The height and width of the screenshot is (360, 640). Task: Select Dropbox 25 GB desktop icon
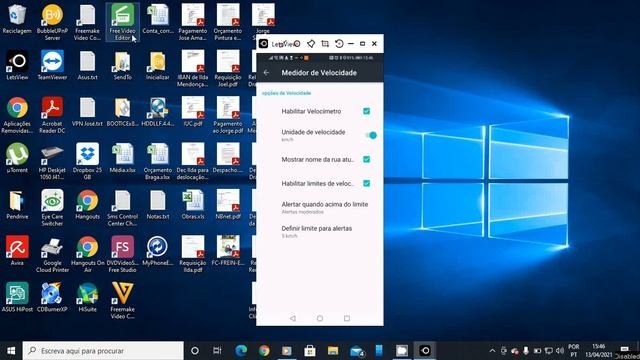tap(87, 161)
